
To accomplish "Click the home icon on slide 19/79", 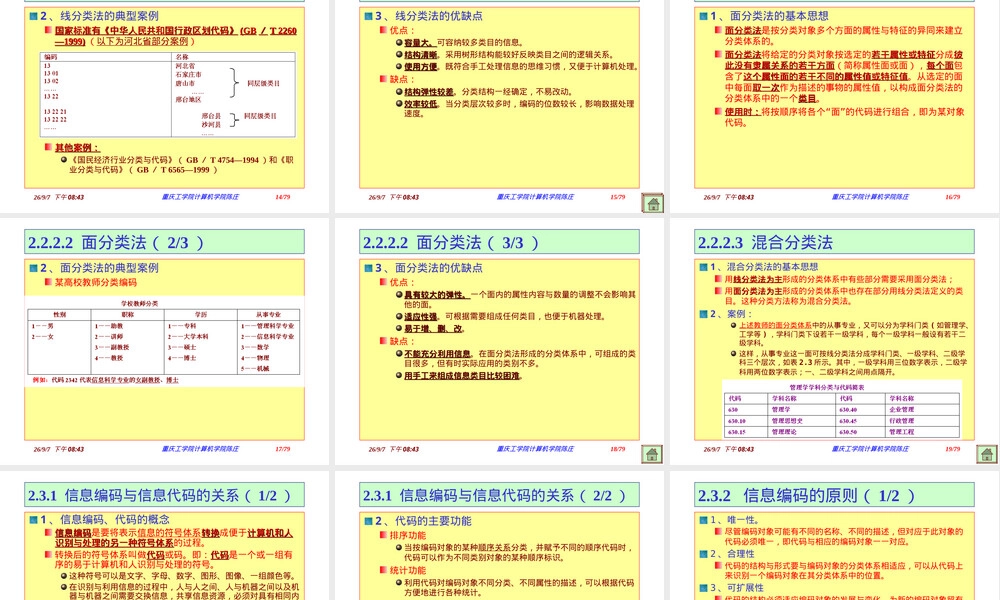I will tap(987, 454).
